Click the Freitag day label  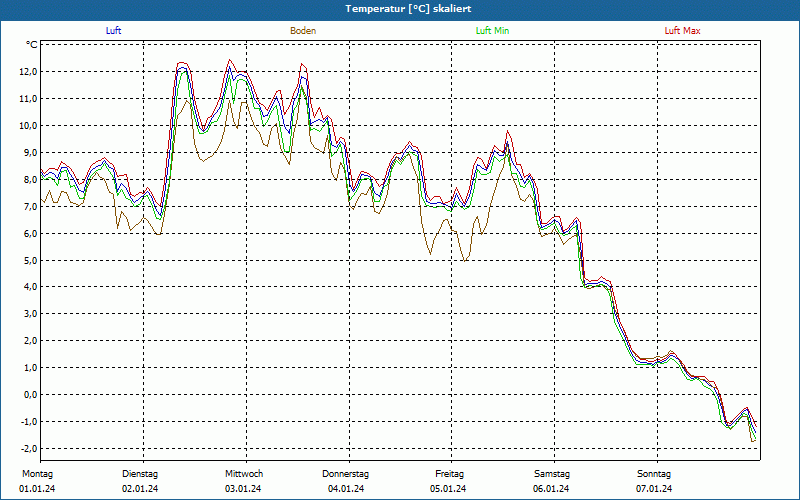[x=449, y=474]
